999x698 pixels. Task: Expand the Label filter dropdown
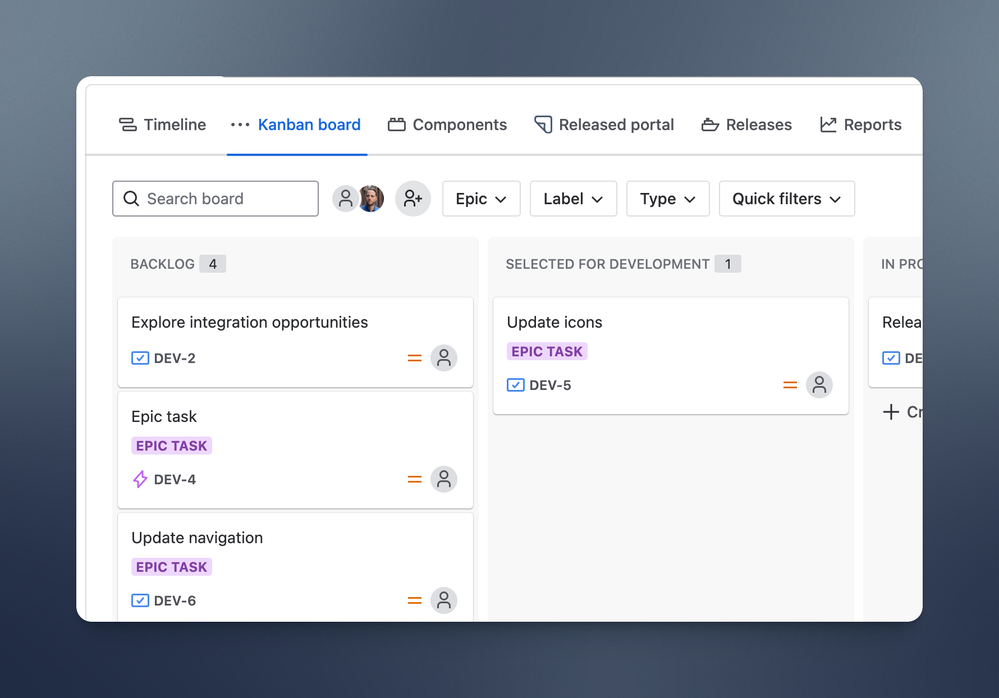(573, 199)
